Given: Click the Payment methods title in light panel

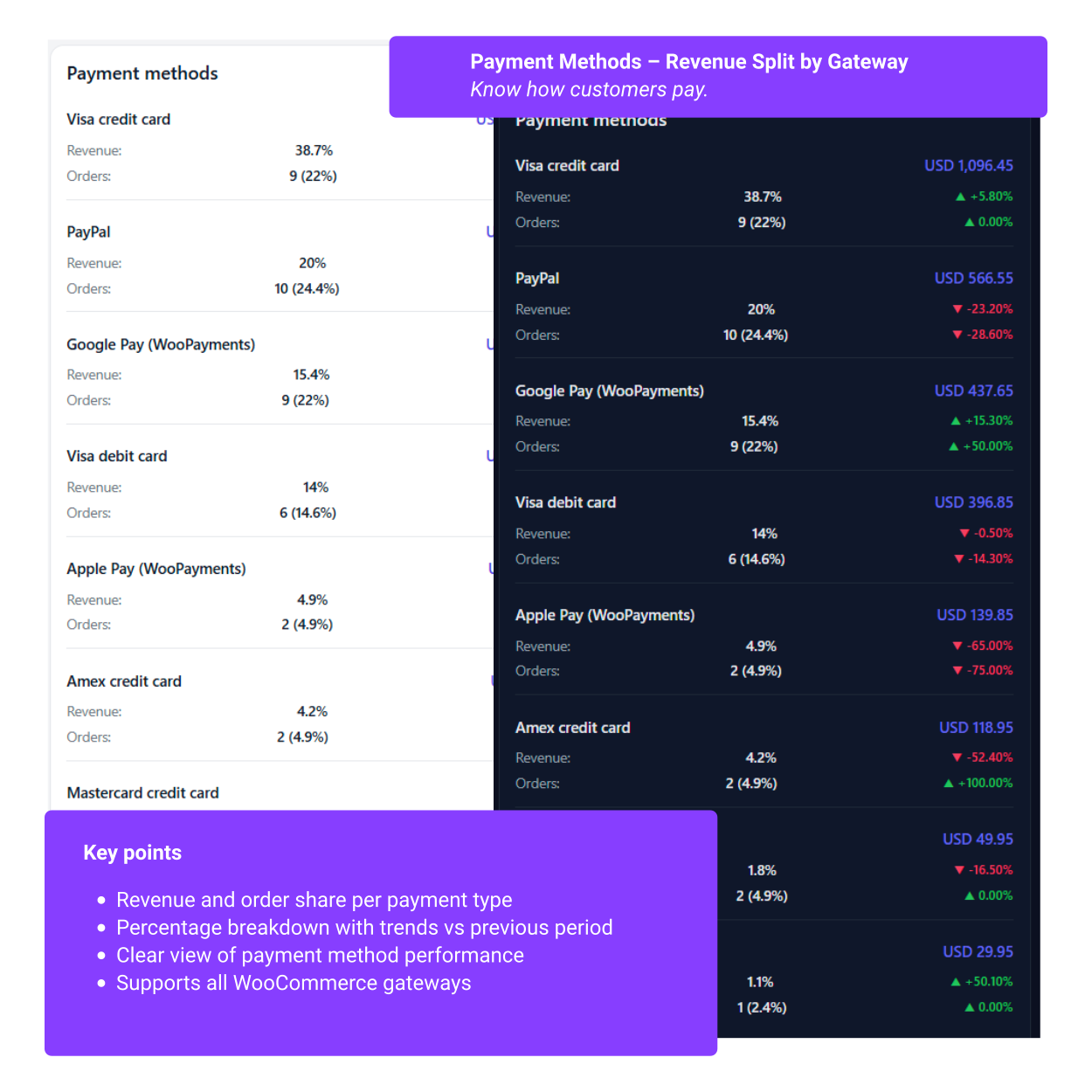Looking at the screenshot, I should (142, 73).
